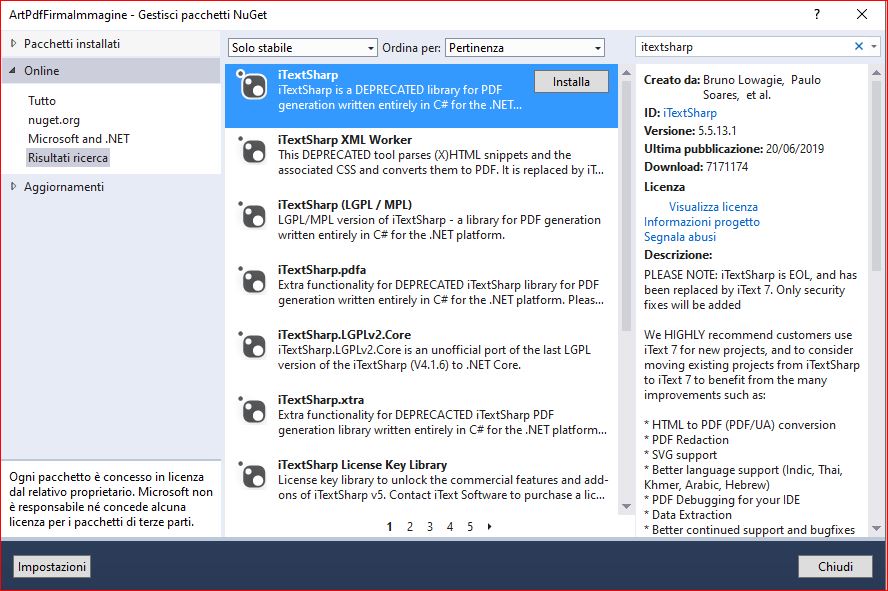This screenshot has width=888, height=591.
Task: Click the iTextSharp.pdfa package icon
Action: (x=252, y=281)
